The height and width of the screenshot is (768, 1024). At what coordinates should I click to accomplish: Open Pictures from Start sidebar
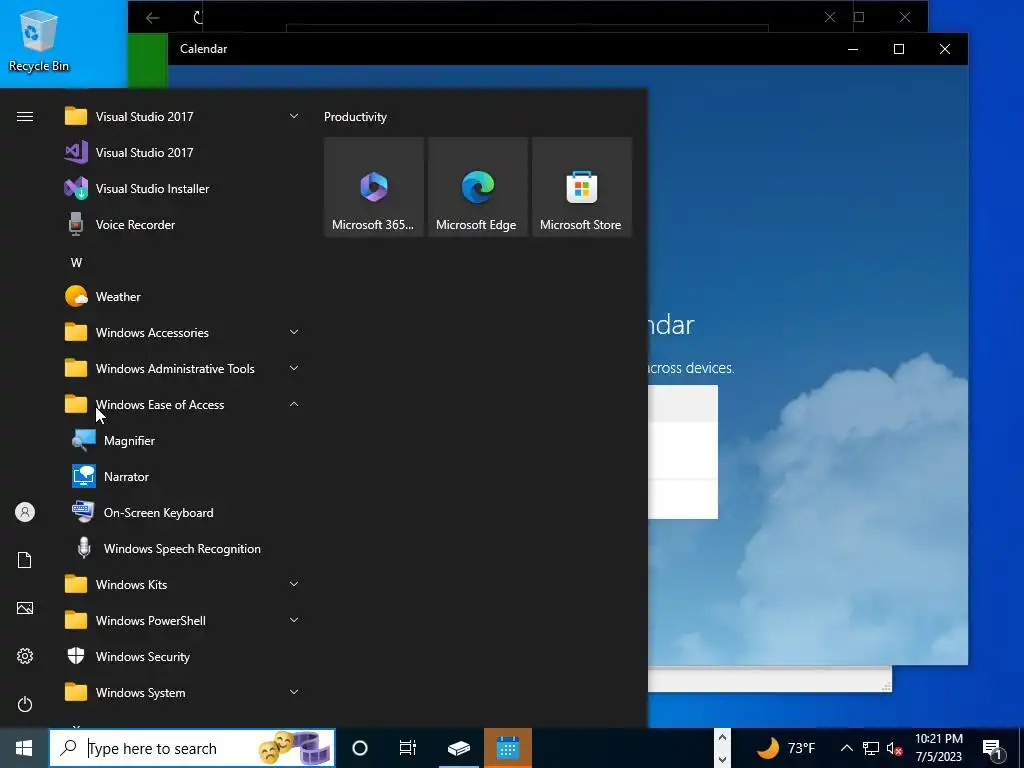click(x=25, y=608)
